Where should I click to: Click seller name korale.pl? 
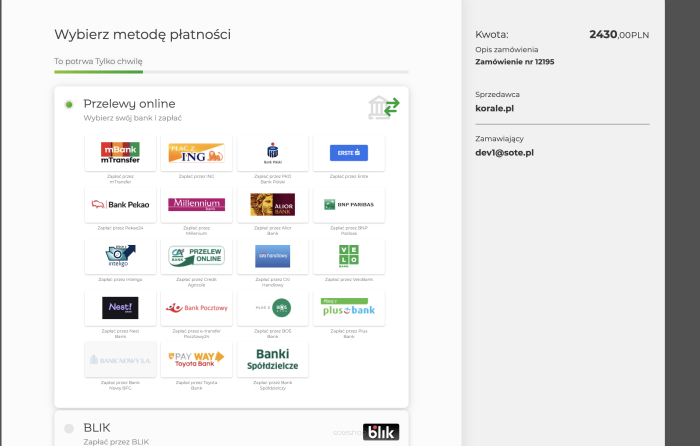click(x=495, y=108)
